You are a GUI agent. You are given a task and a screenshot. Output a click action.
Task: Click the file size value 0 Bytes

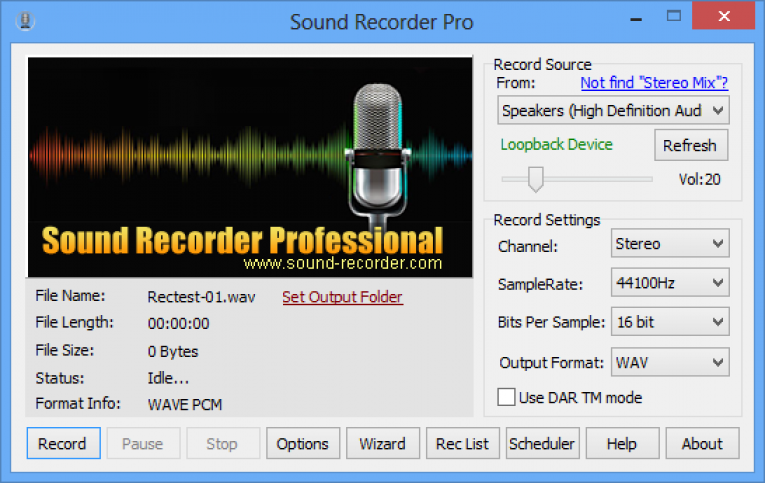[x=173, y=351]
